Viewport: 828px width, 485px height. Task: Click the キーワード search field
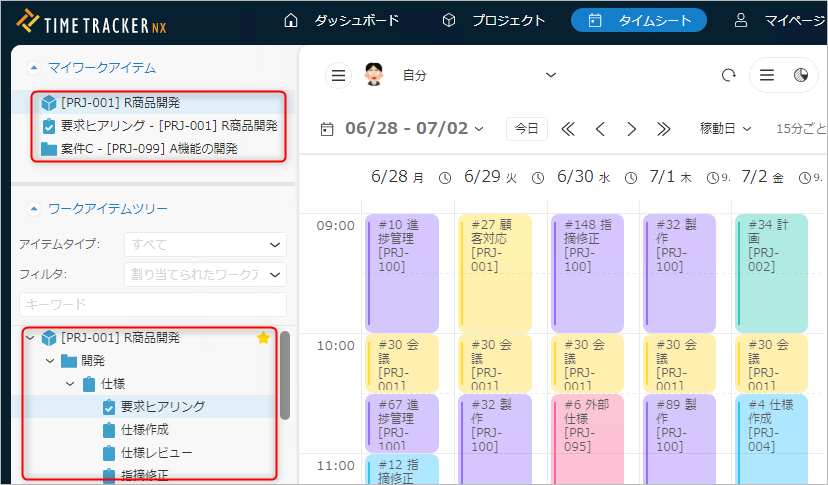(152, 304)
